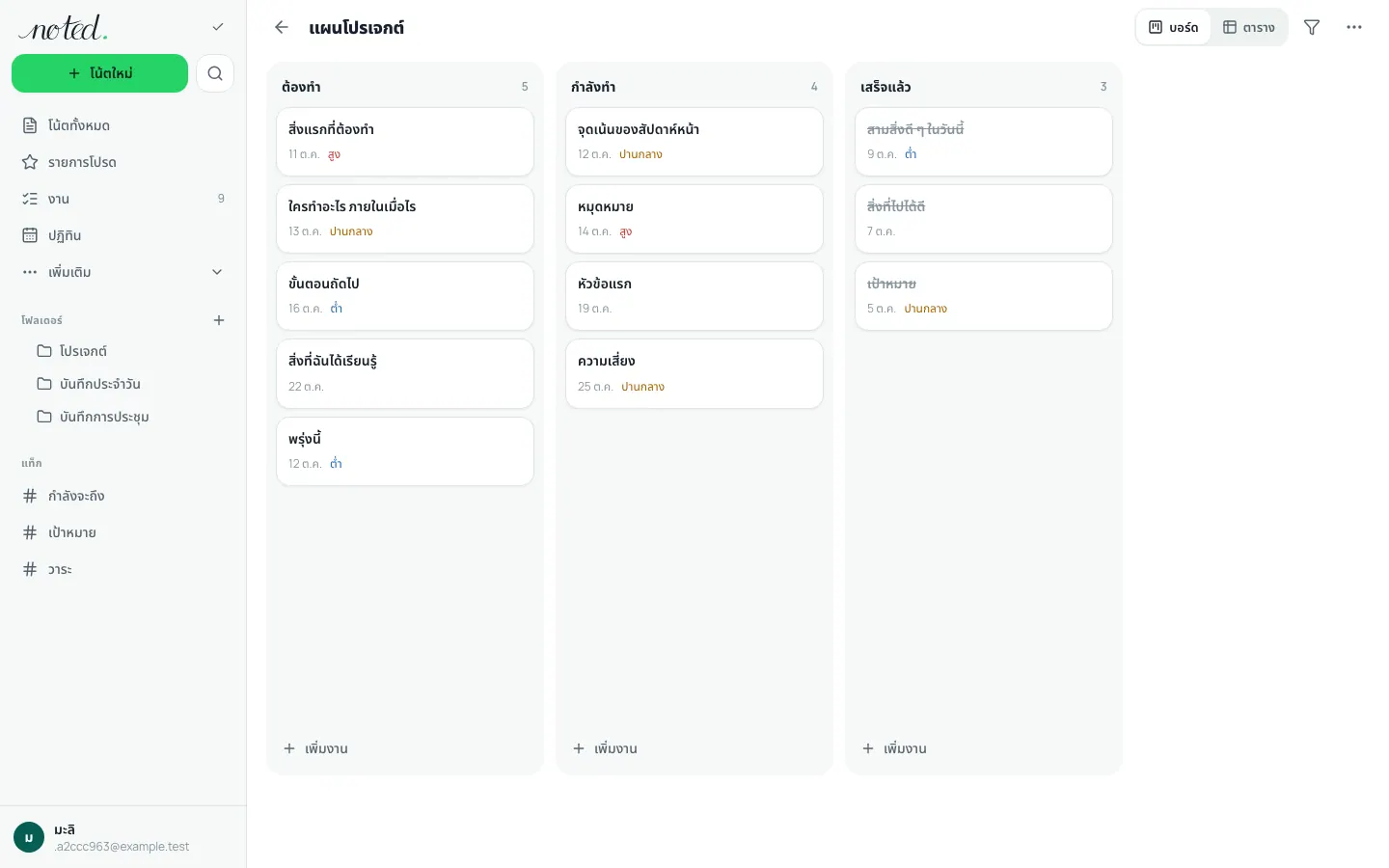Image resolution: width=1389 pixels, height=868 pixels.
Task: Open the filter funnel icon
Action: tap(1312, 27)
